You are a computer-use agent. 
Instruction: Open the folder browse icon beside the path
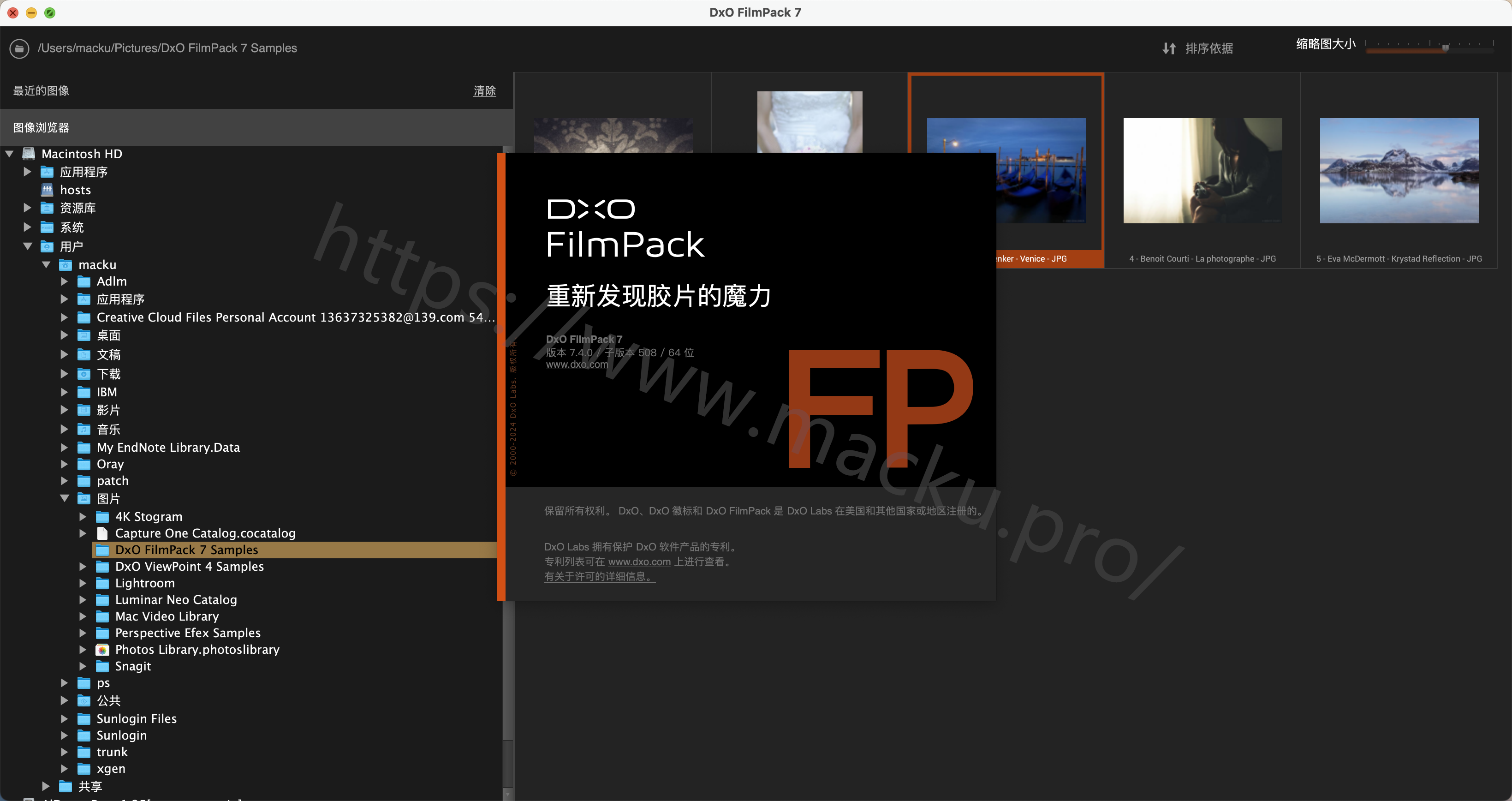[x=19, y=48]
